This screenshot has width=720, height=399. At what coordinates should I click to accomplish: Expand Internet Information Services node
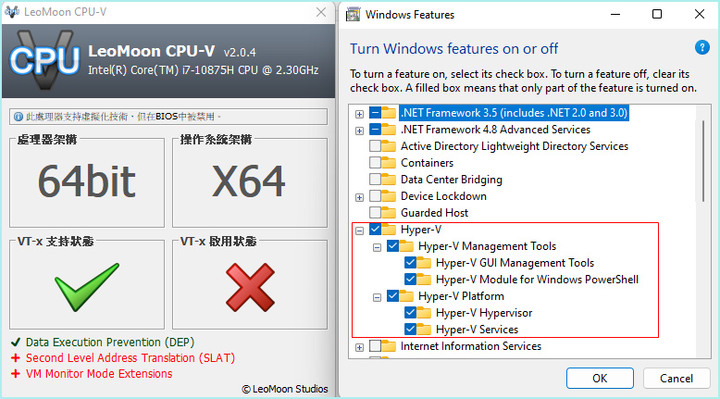point(360,348)
